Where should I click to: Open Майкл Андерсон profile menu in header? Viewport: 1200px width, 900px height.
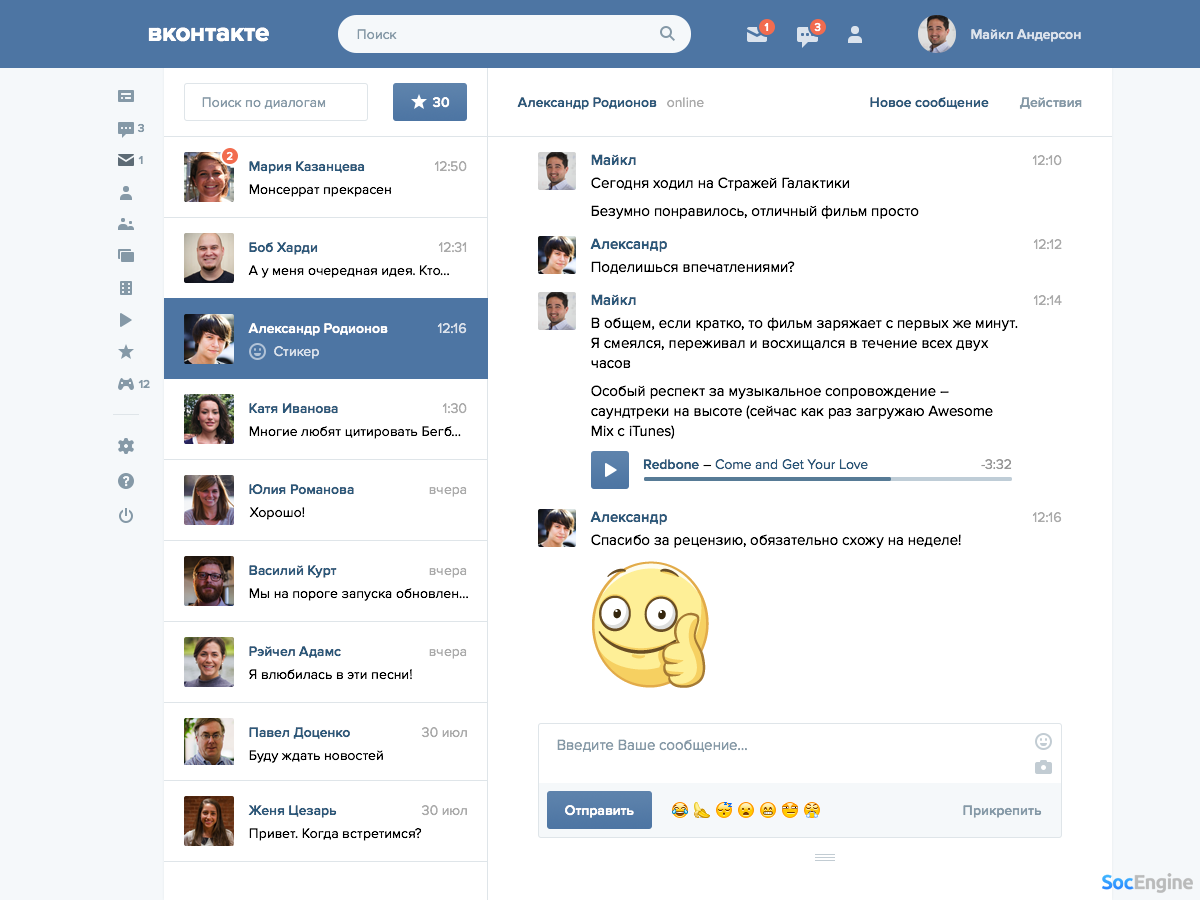point(1000,34)
